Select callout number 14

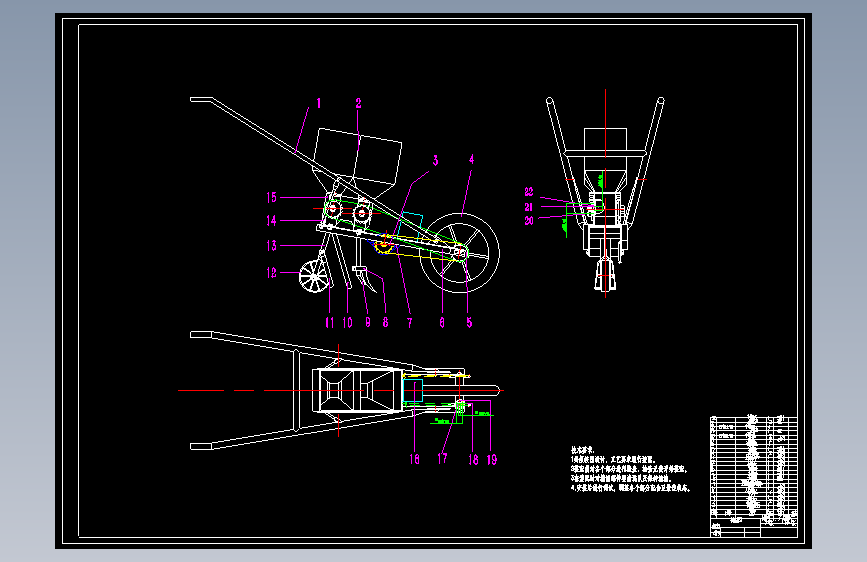coord(271,221)
